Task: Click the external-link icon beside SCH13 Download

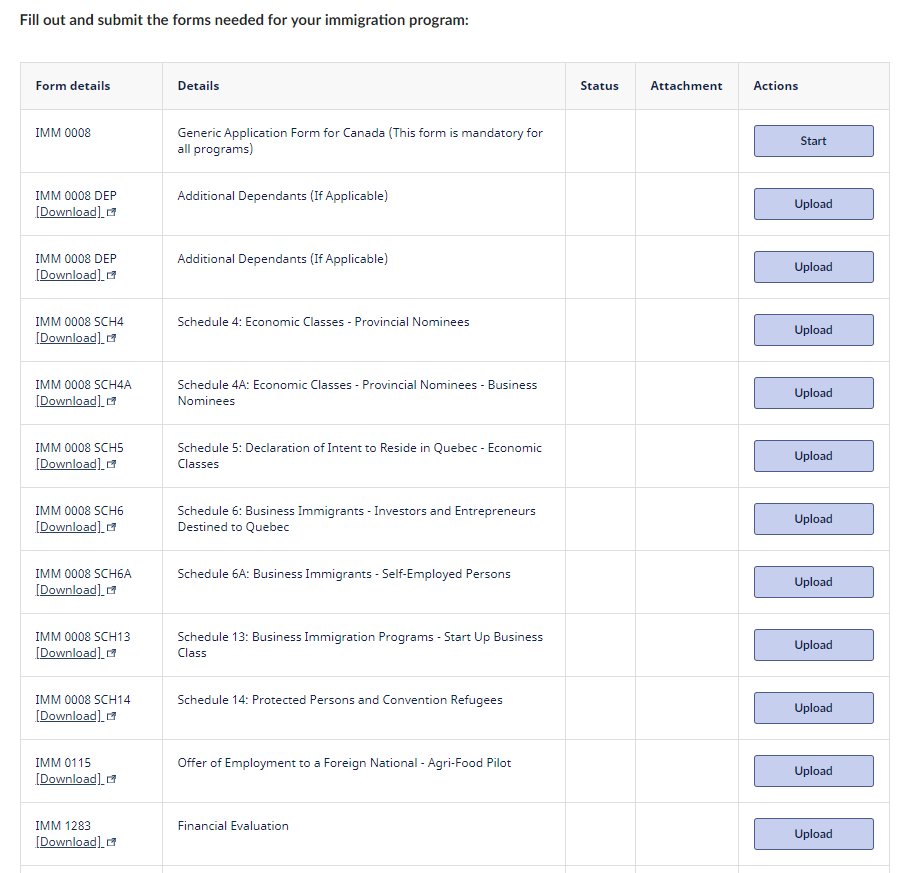Action: point(111,654)
